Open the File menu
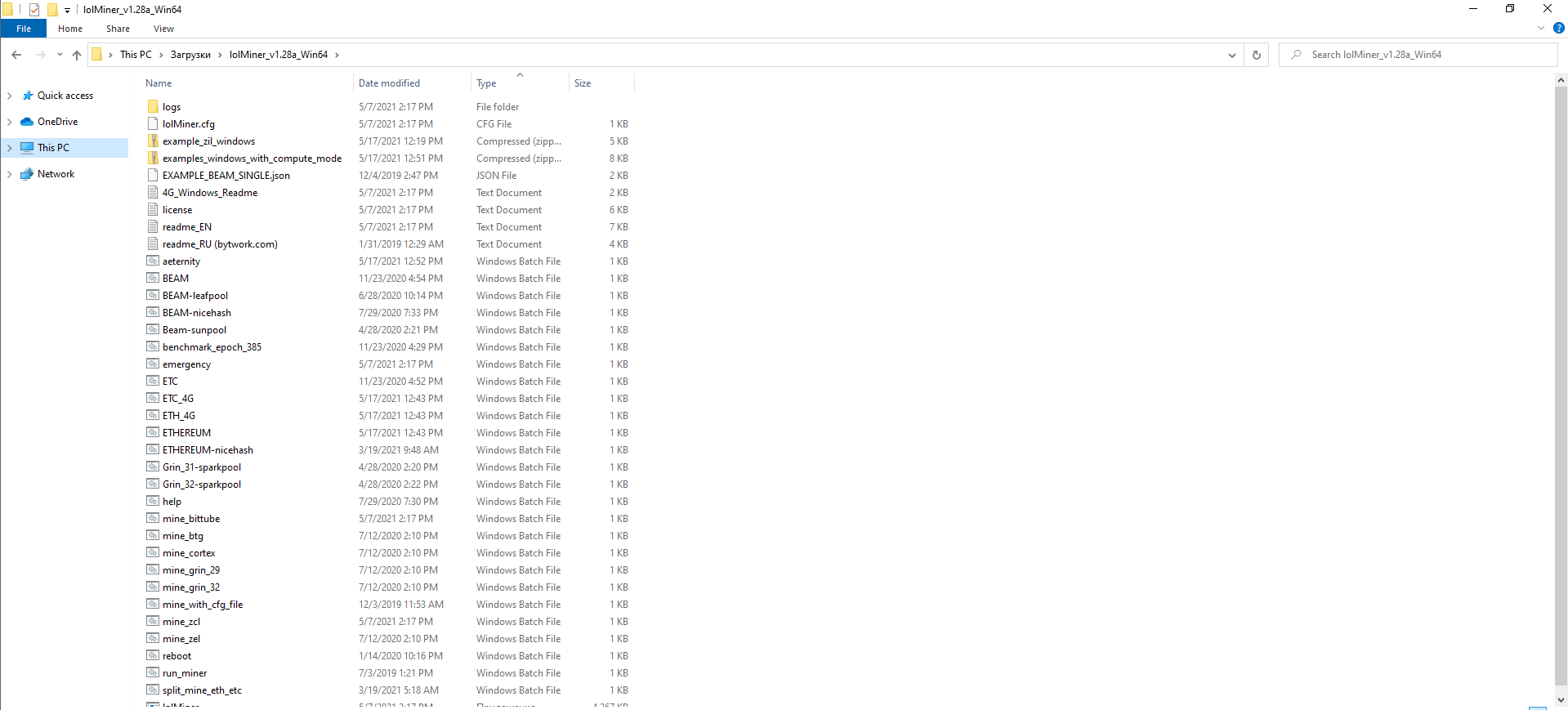Image resolution: width=1568 pixels, height=710 pixels. click(x=24, y=29)
